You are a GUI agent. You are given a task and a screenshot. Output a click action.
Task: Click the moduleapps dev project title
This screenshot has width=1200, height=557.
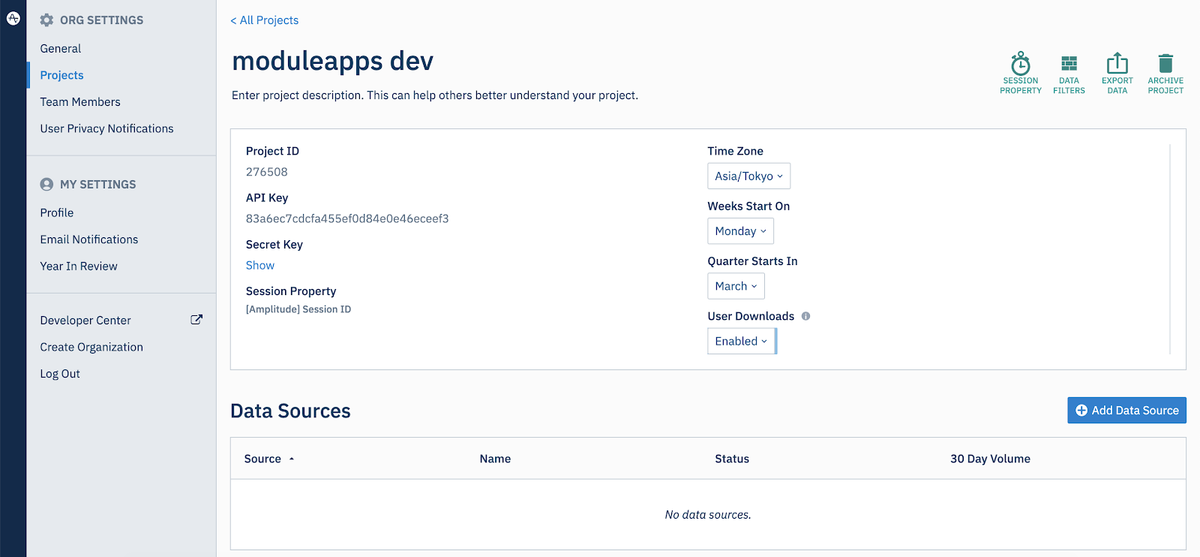333,61
